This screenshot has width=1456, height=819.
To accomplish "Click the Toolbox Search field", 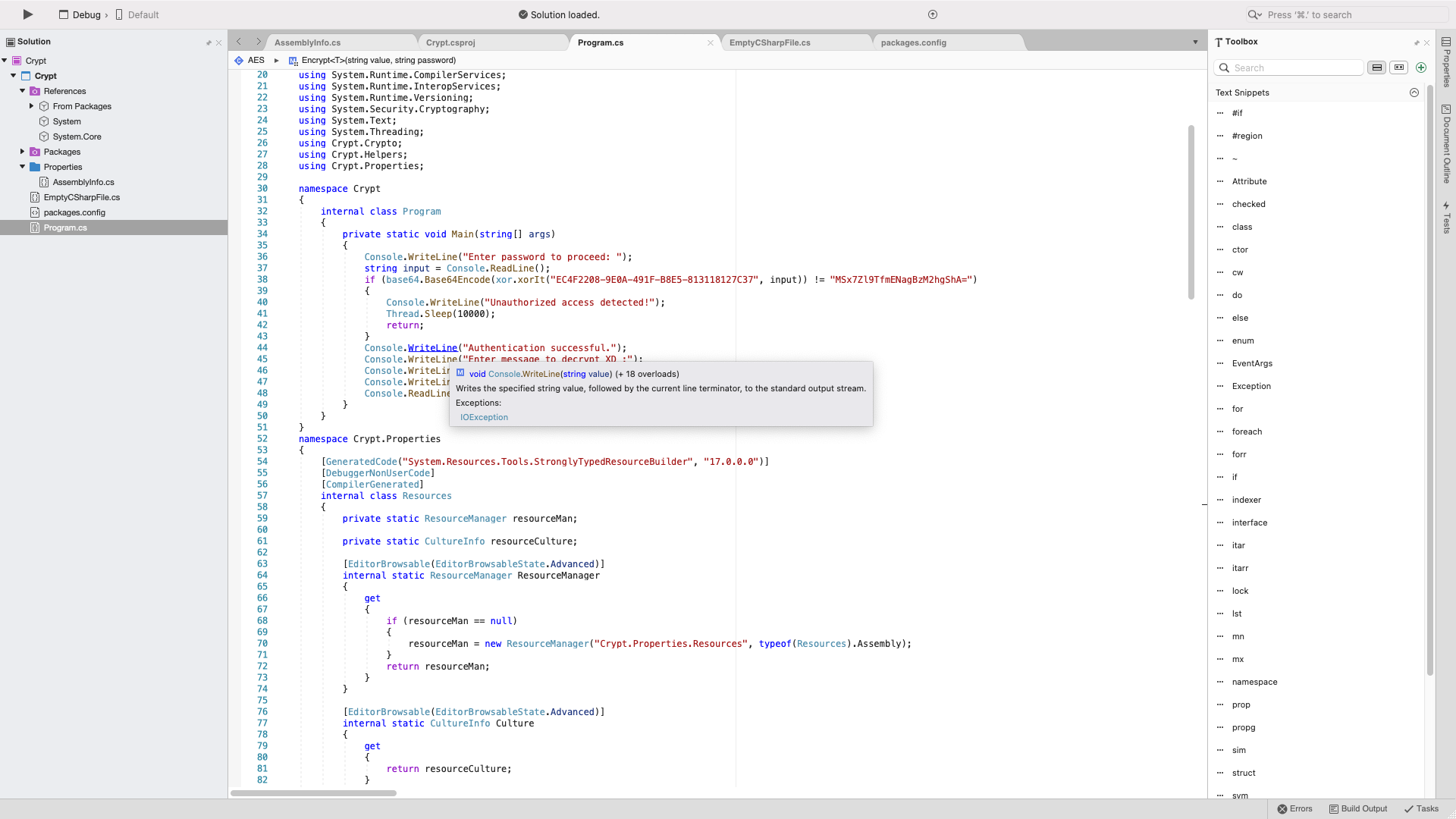I will (1295, 67).
